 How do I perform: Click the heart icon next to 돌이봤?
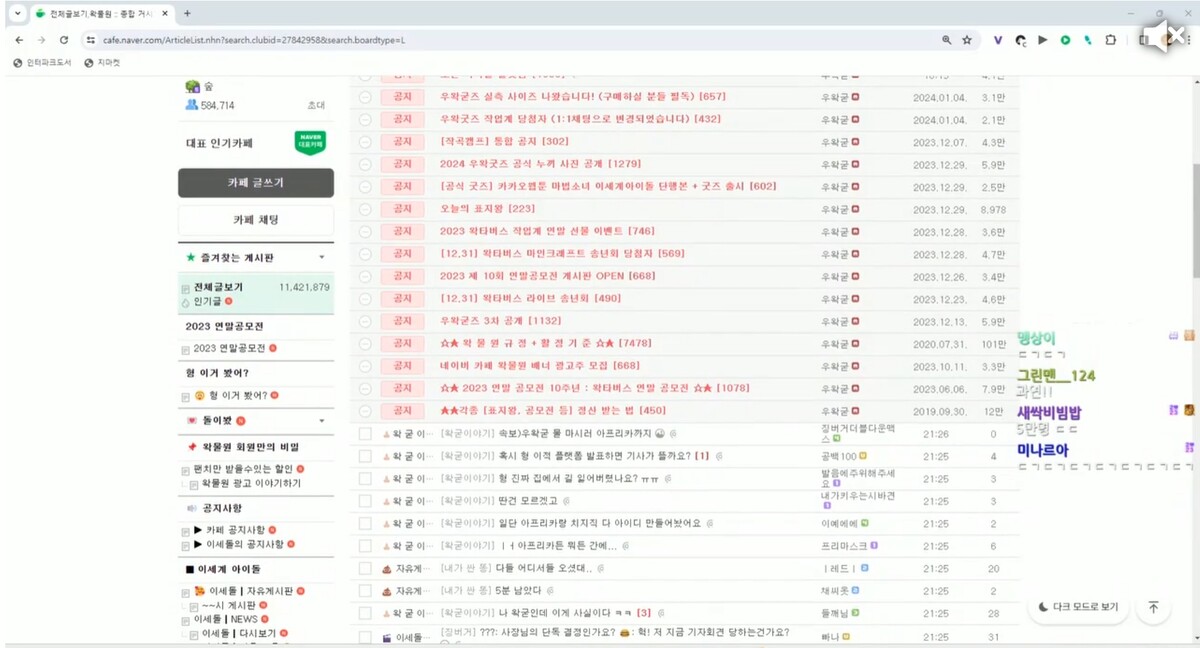coord(190,421)
